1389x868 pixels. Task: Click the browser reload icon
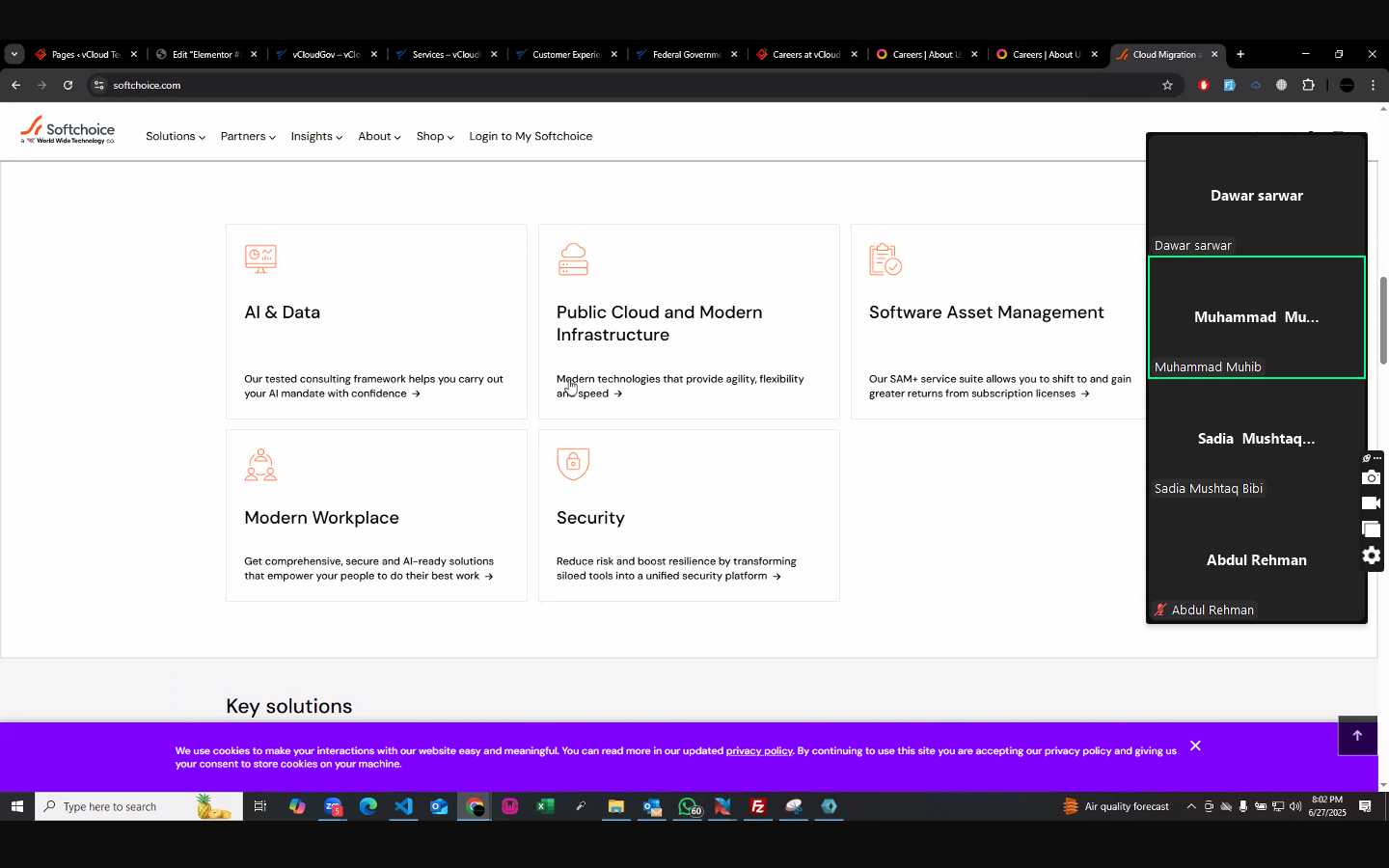68,85
